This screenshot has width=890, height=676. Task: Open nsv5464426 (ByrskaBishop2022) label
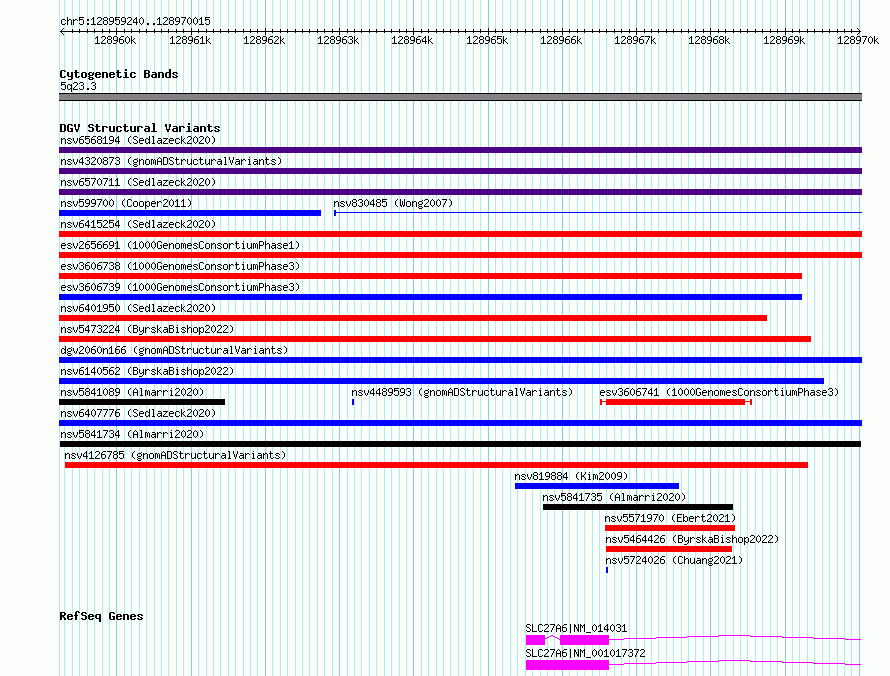point(692,539)
